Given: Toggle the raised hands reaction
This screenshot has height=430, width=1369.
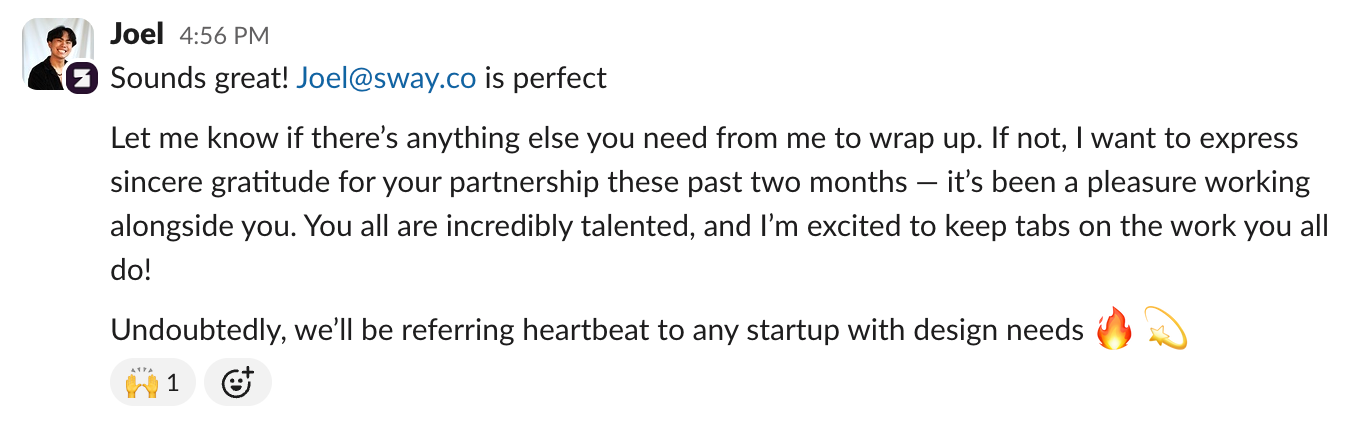Looking at the screenshot, I should pos(152,383).
